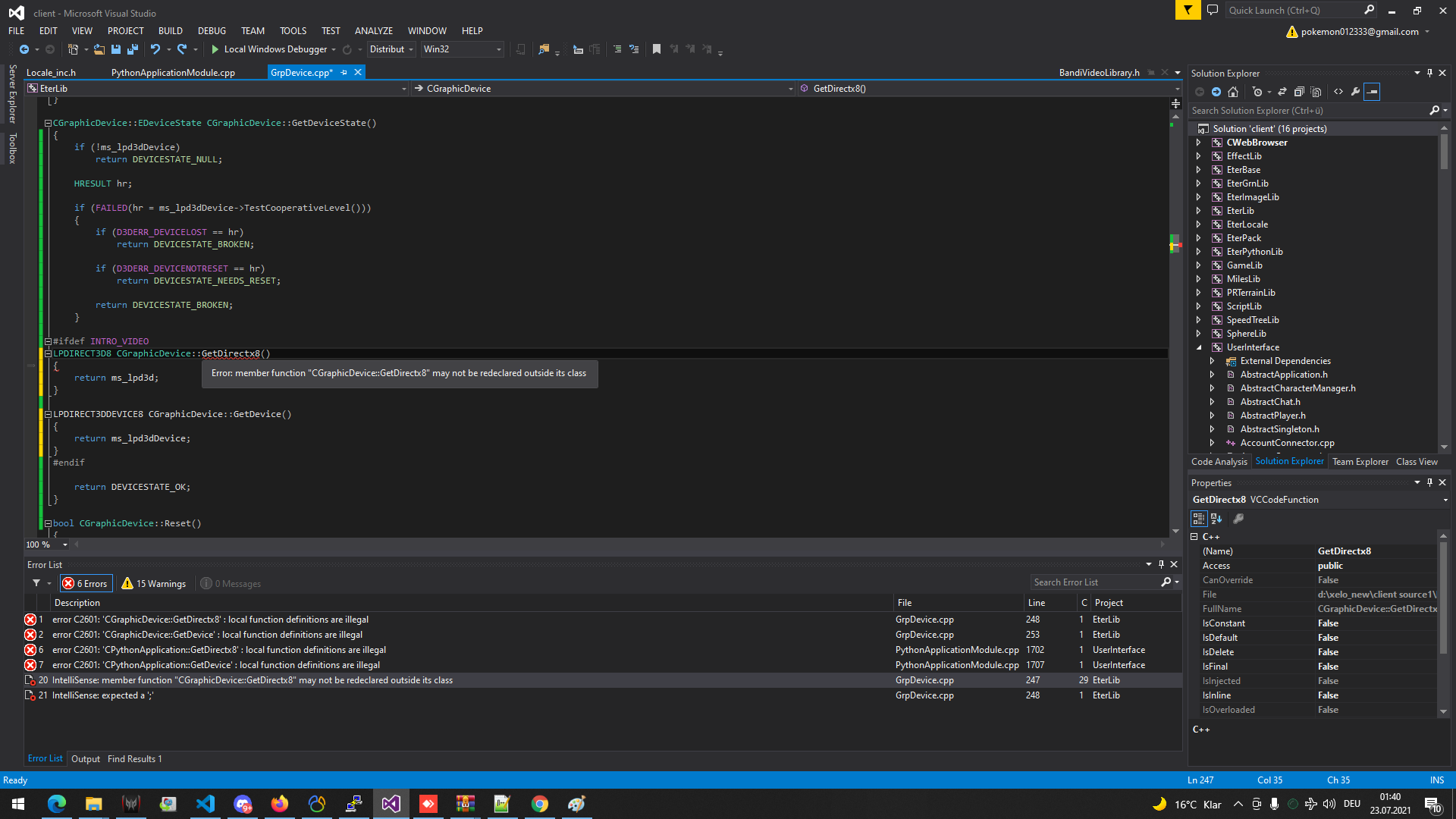Start Local Windows Debugger with green play icon
The image size is (1456, 819).
click(215, 49)
